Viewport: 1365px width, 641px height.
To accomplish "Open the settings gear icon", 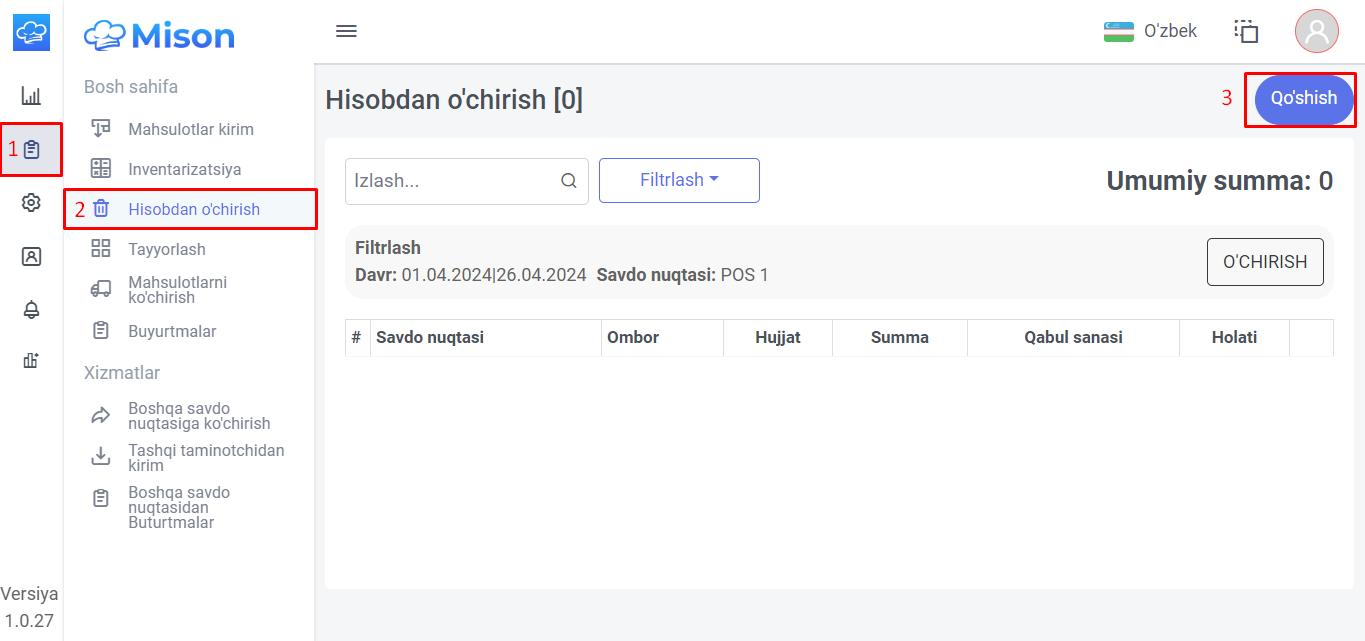I will click(x=31, y=203).
